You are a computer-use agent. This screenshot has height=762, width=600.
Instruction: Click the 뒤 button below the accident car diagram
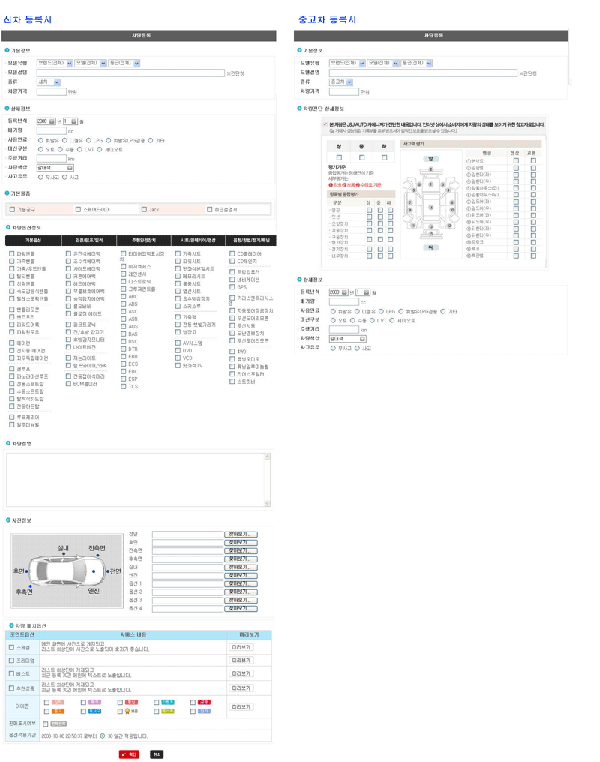coord(430,247)
